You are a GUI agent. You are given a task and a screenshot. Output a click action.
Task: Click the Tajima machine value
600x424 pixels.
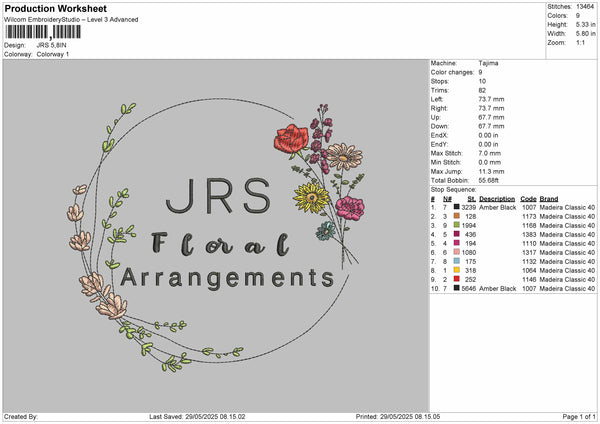pyautogui.click(x=488, y=63)
